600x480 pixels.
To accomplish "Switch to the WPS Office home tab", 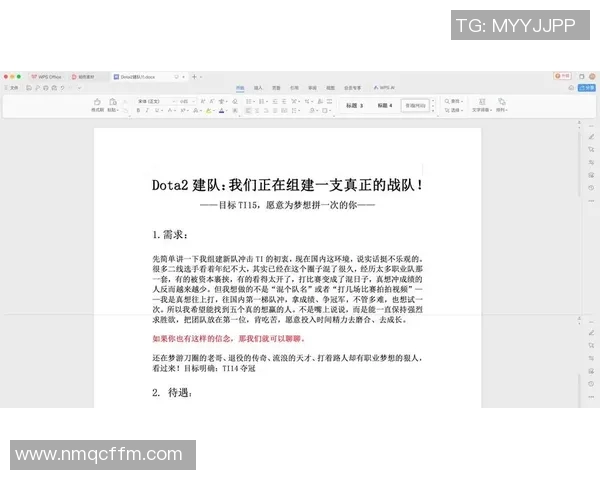I will click(47, 77).
